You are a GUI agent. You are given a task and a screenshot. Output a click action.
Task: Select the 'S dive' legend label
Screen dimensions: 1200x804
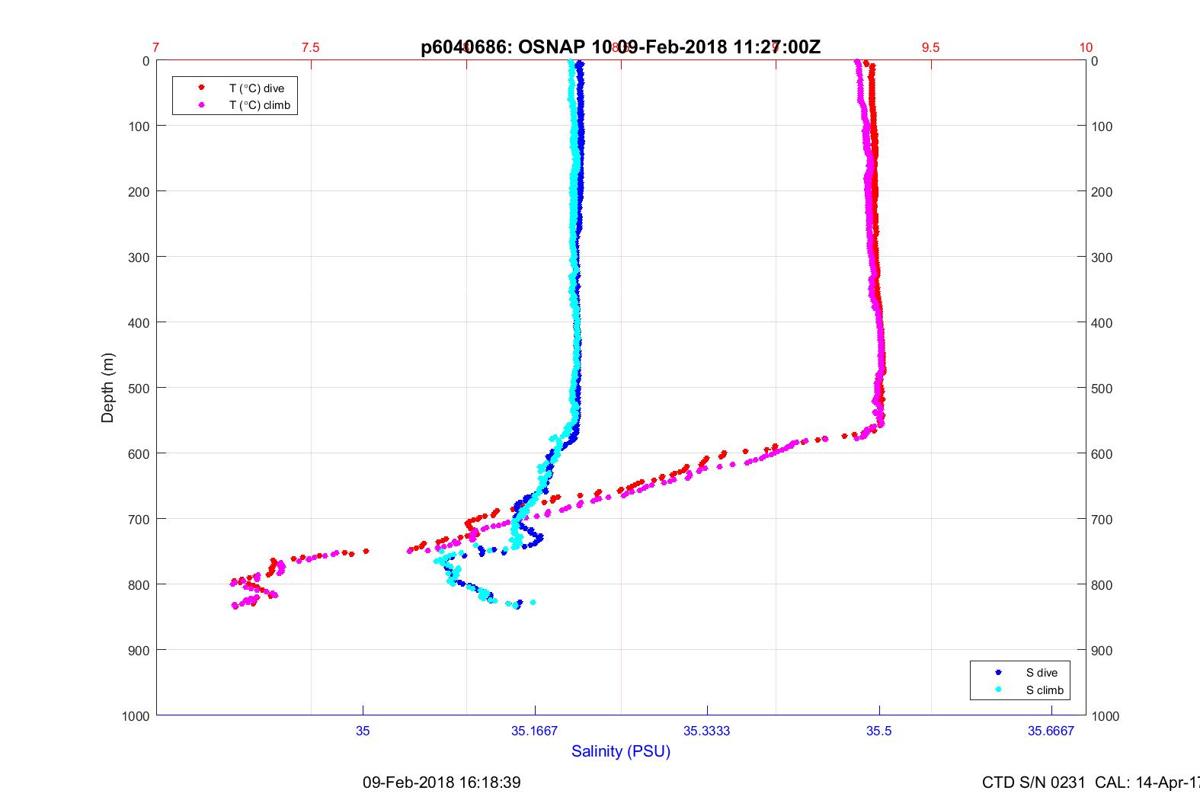[1041, 673]
